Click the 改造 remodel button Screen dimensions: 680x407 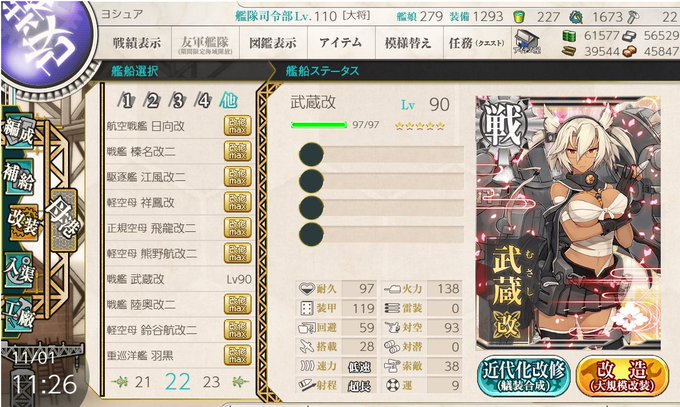pos(622,376)
